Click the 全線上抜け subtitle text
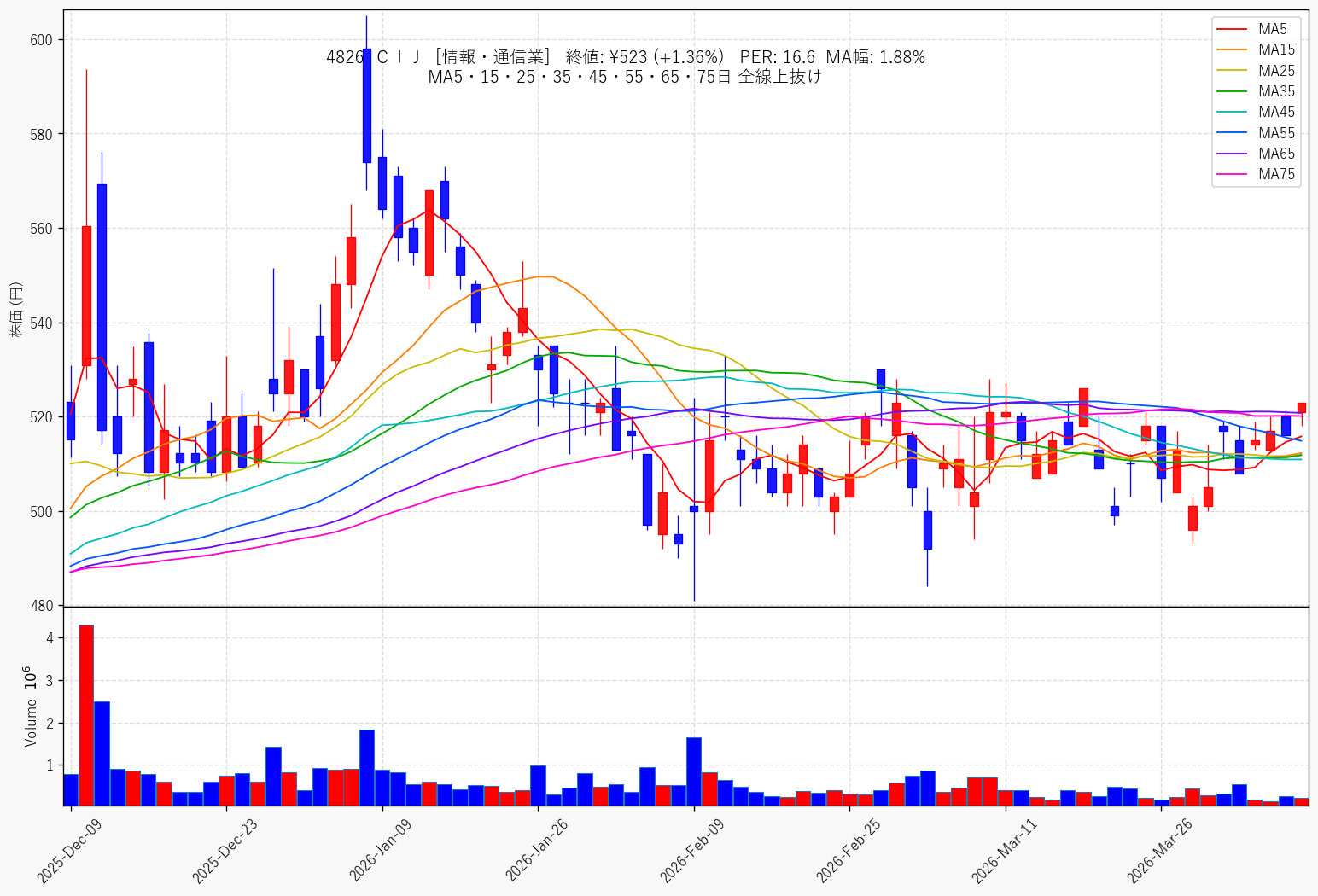The height and width of the screenshot is (896, 1318). click(x=779, y=77)
